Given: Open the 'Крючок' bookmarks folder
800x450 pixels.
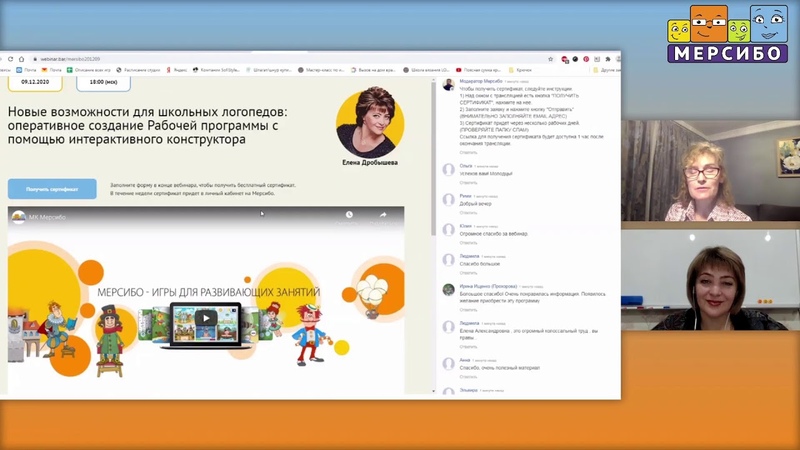Looking at the screenshot, I should 520,70.
